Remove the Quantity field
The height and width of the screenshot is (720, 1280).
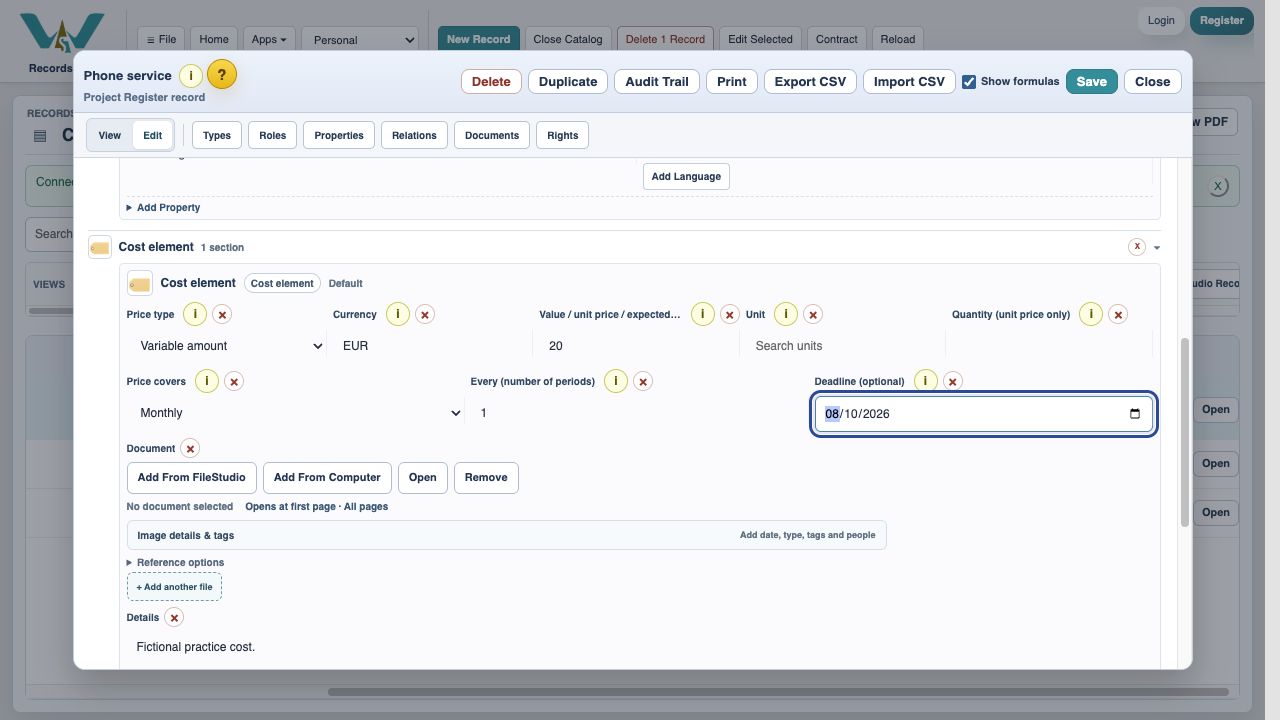[1118, 314]
